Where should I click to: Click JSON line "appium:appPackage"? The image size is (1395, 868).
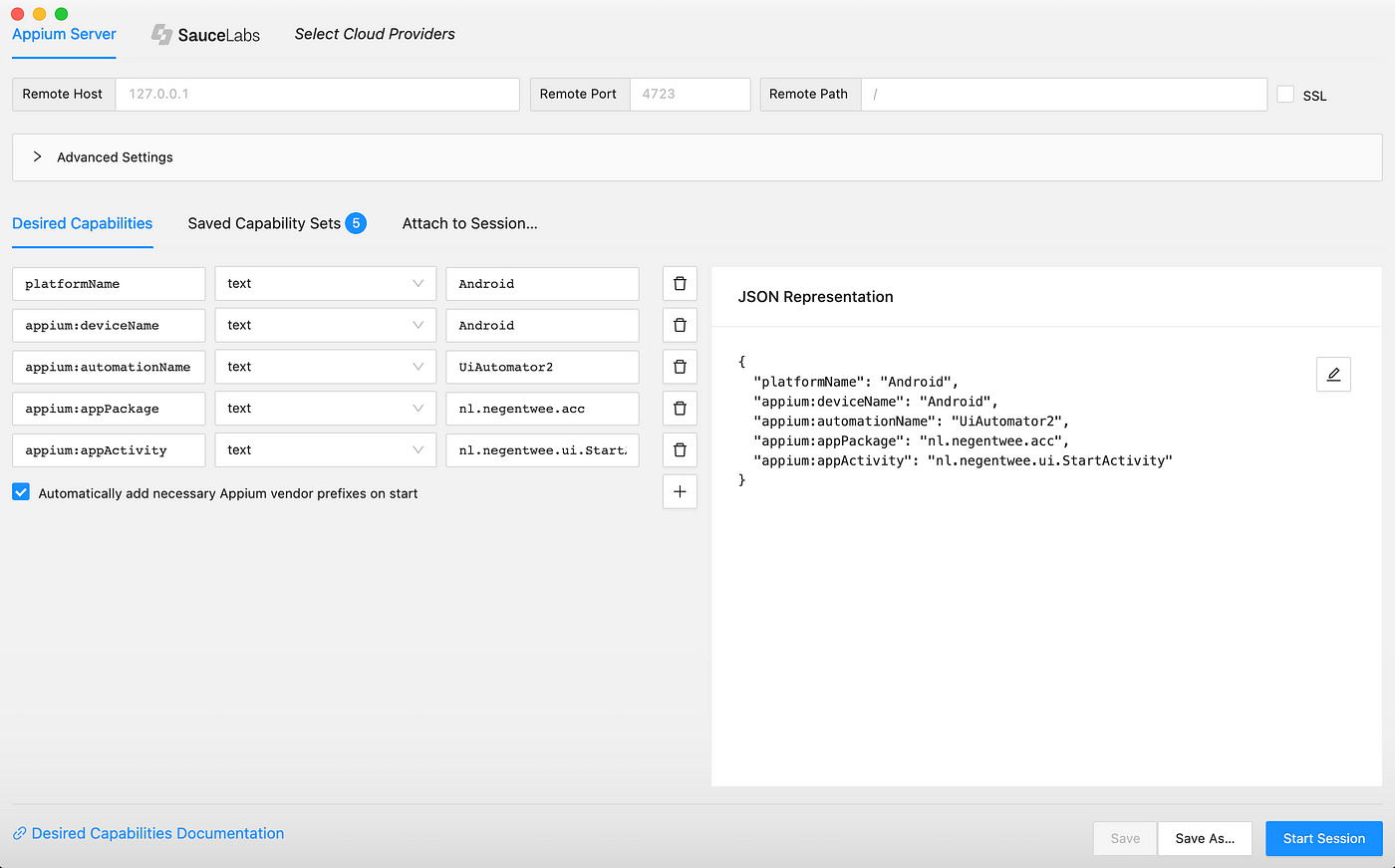coord(911,440)
